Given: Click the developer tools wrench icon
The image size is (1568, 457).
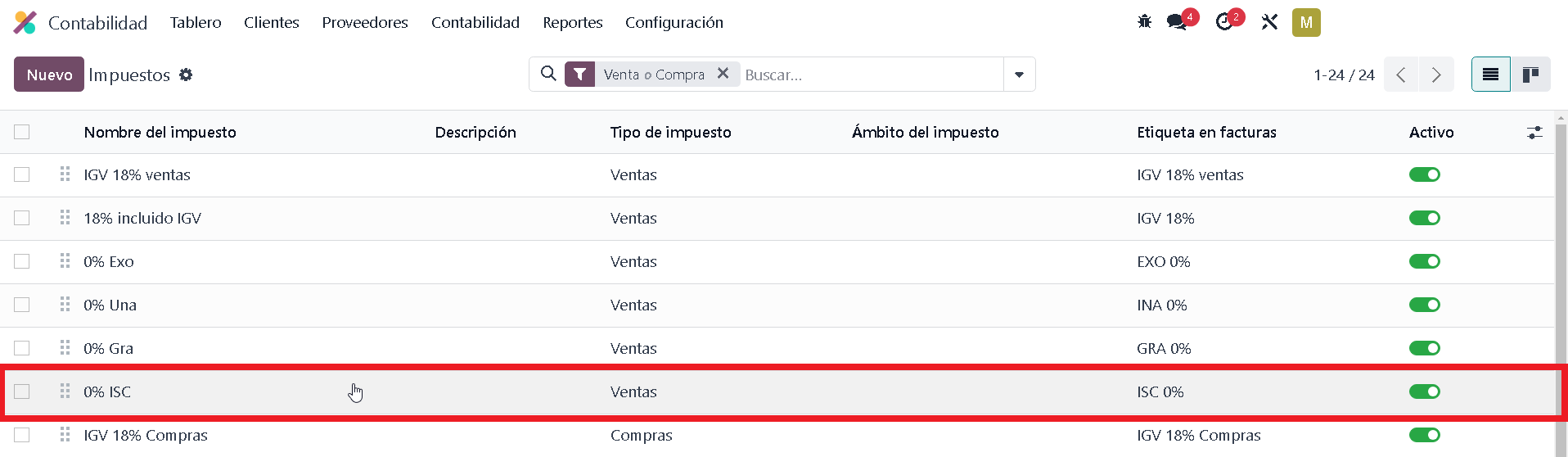Looking at the screenshot, I should [1269, 22].
